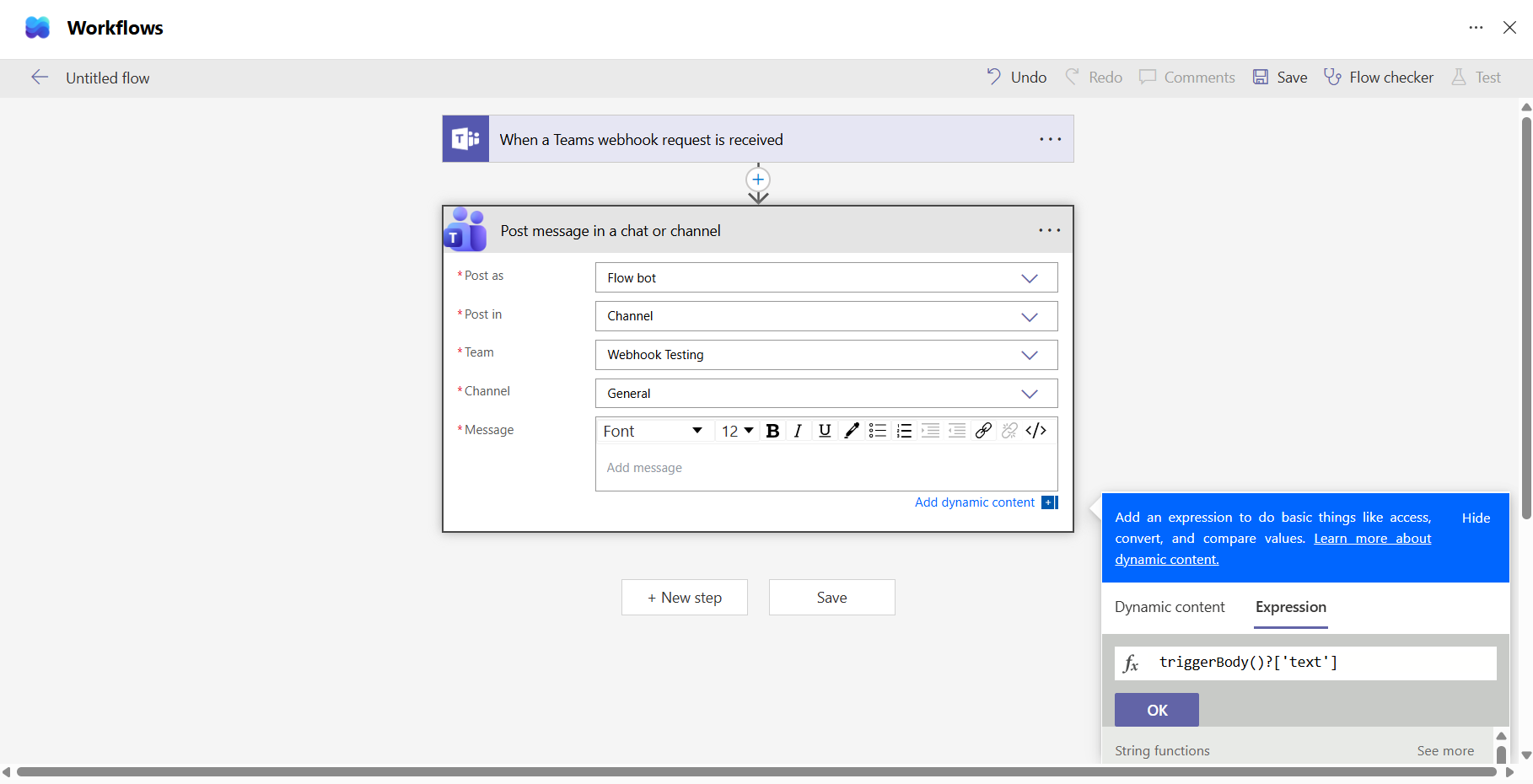Screen dimensions: 1533x784
Task: Open the font size 12 dropdown
Action: point(737,431)
